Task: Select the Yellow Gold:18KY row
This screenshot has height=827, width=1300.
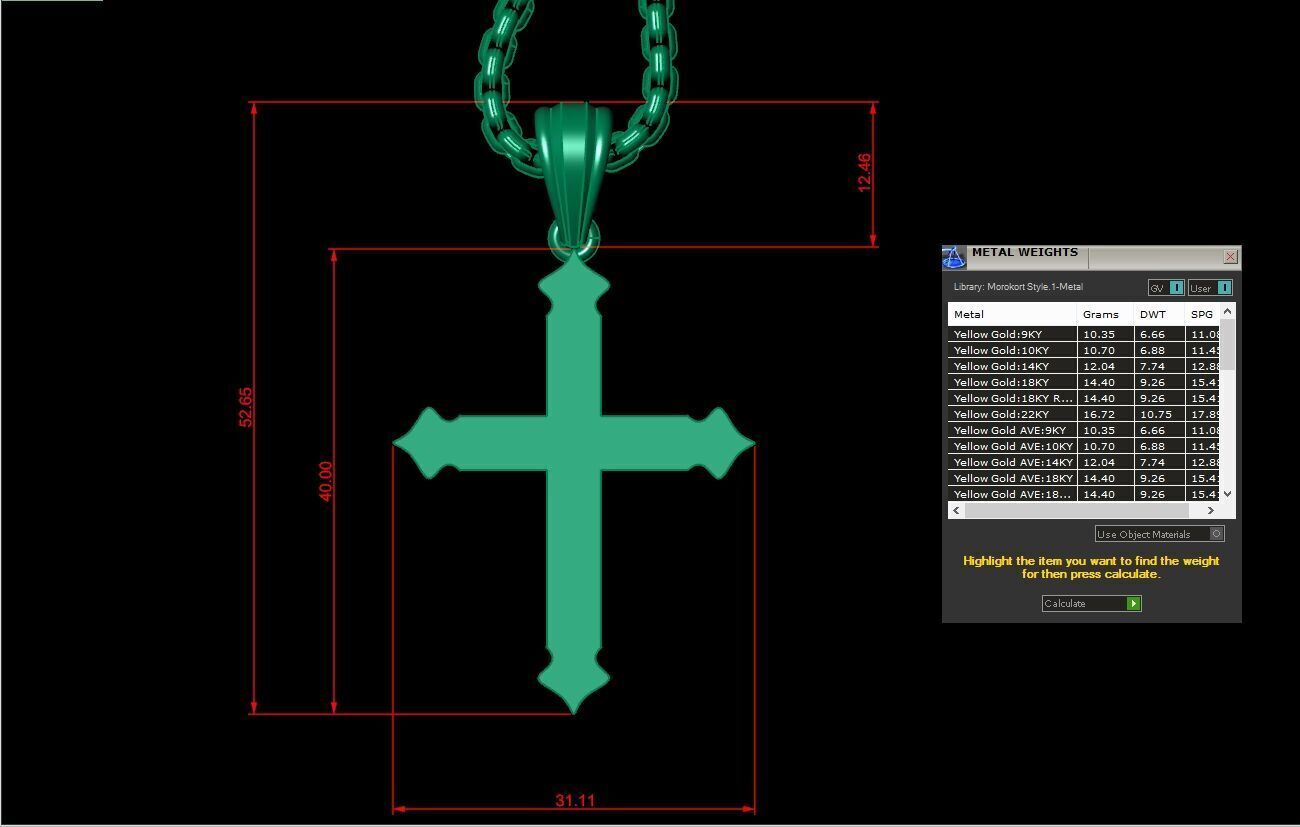Action: point(1084,382)
